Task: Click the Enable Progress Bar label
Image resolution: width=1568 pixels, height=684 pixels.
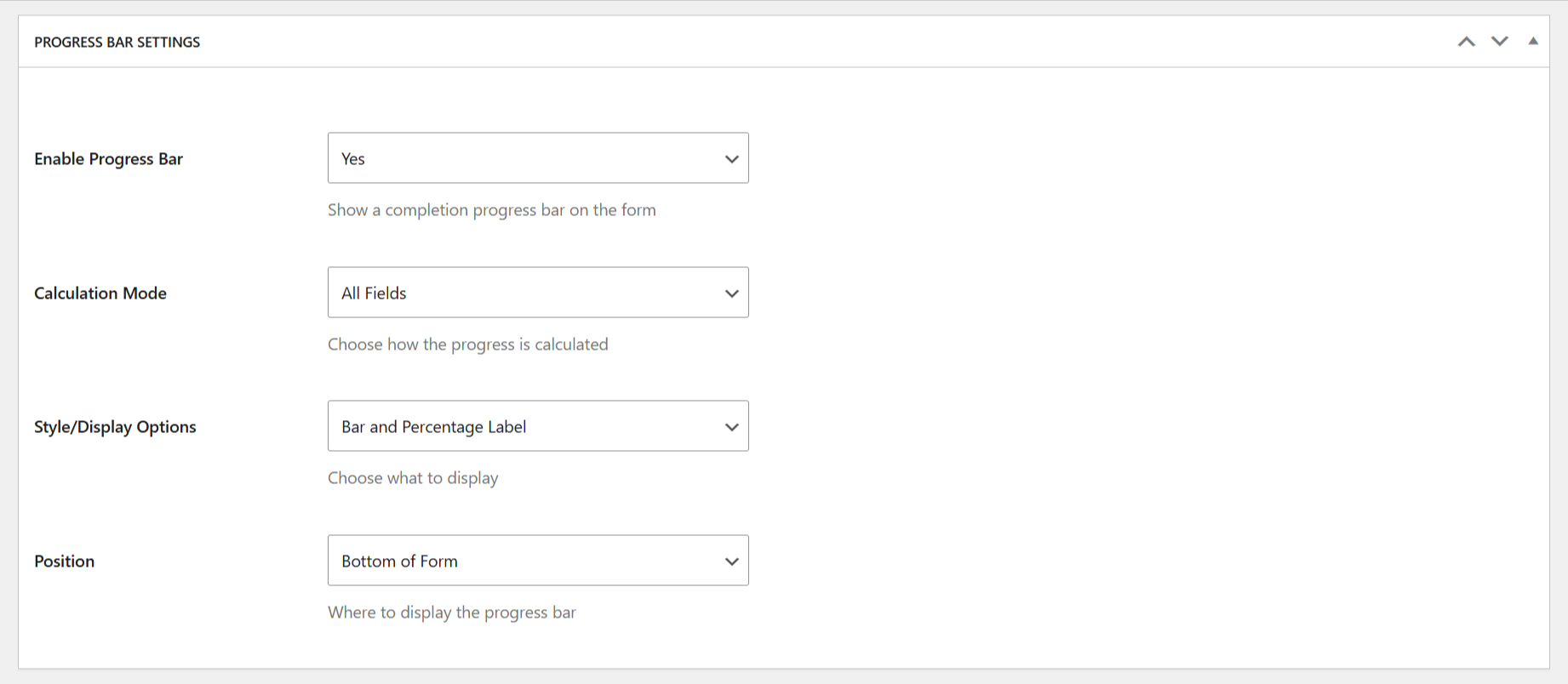Action: (108, 158)
